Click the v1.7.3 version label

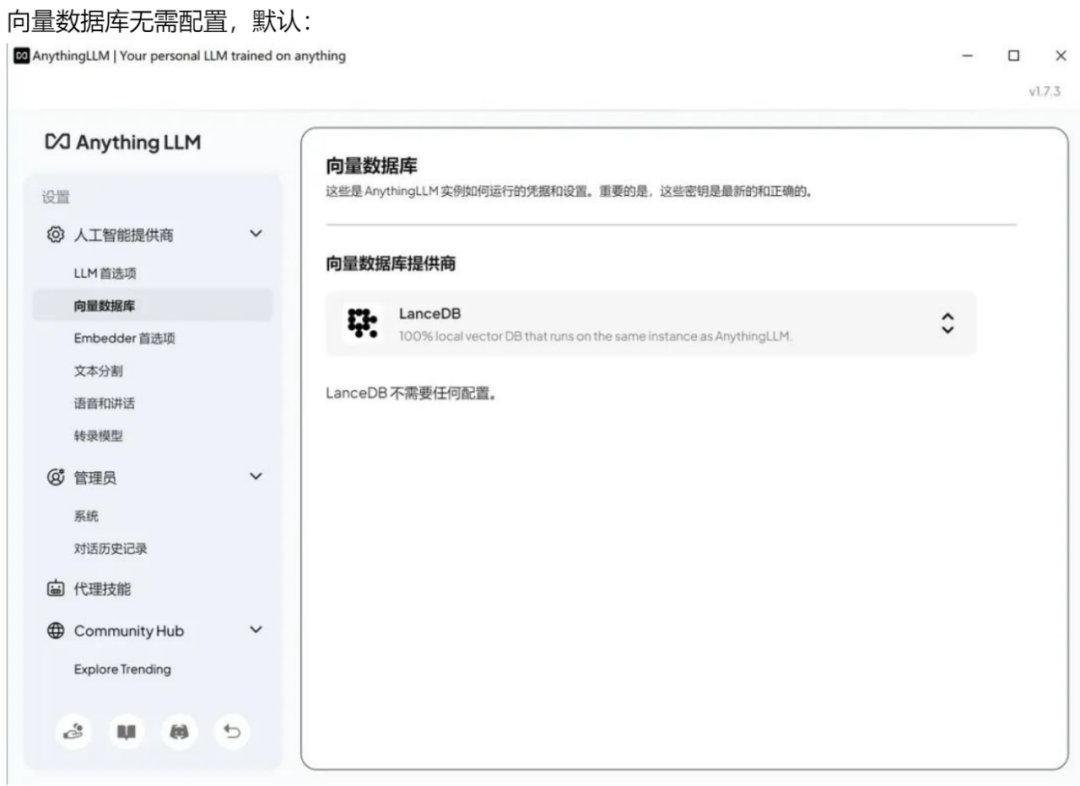[1045, 91]
